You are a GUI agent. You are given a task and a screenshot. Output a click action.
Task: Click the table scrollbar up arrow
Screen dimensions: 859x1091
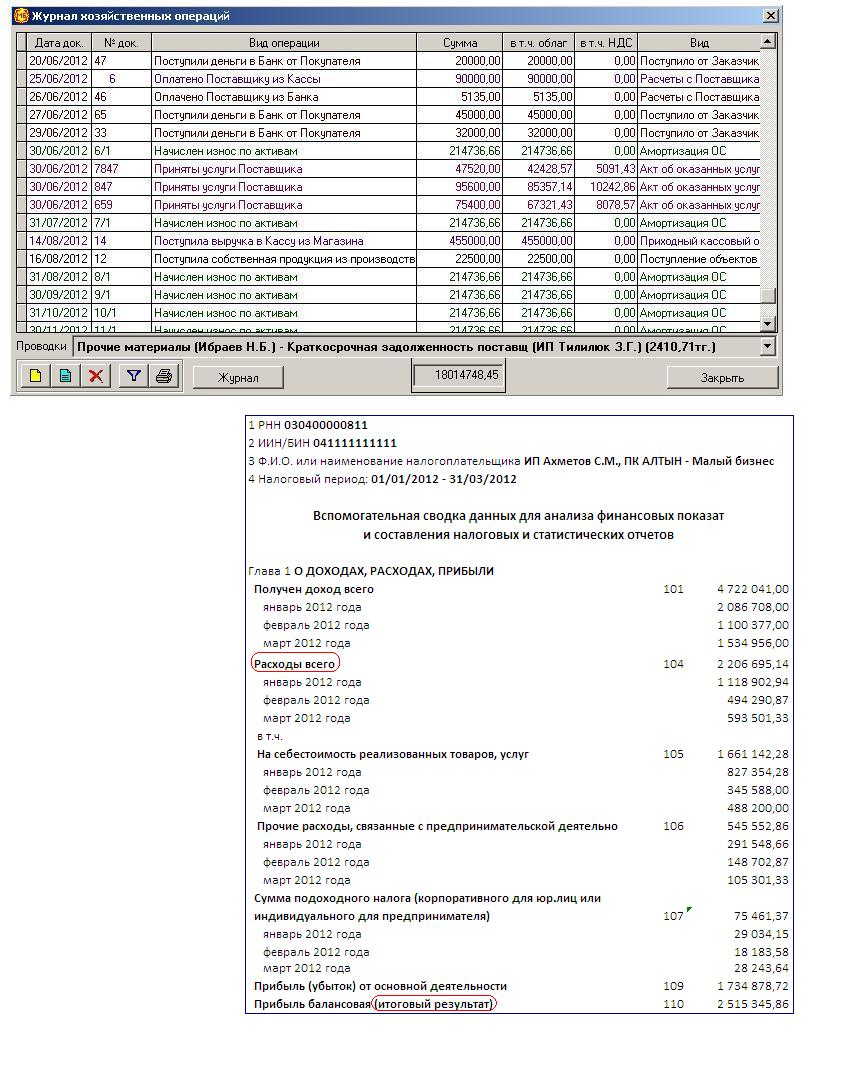click(x=768, y=41)
